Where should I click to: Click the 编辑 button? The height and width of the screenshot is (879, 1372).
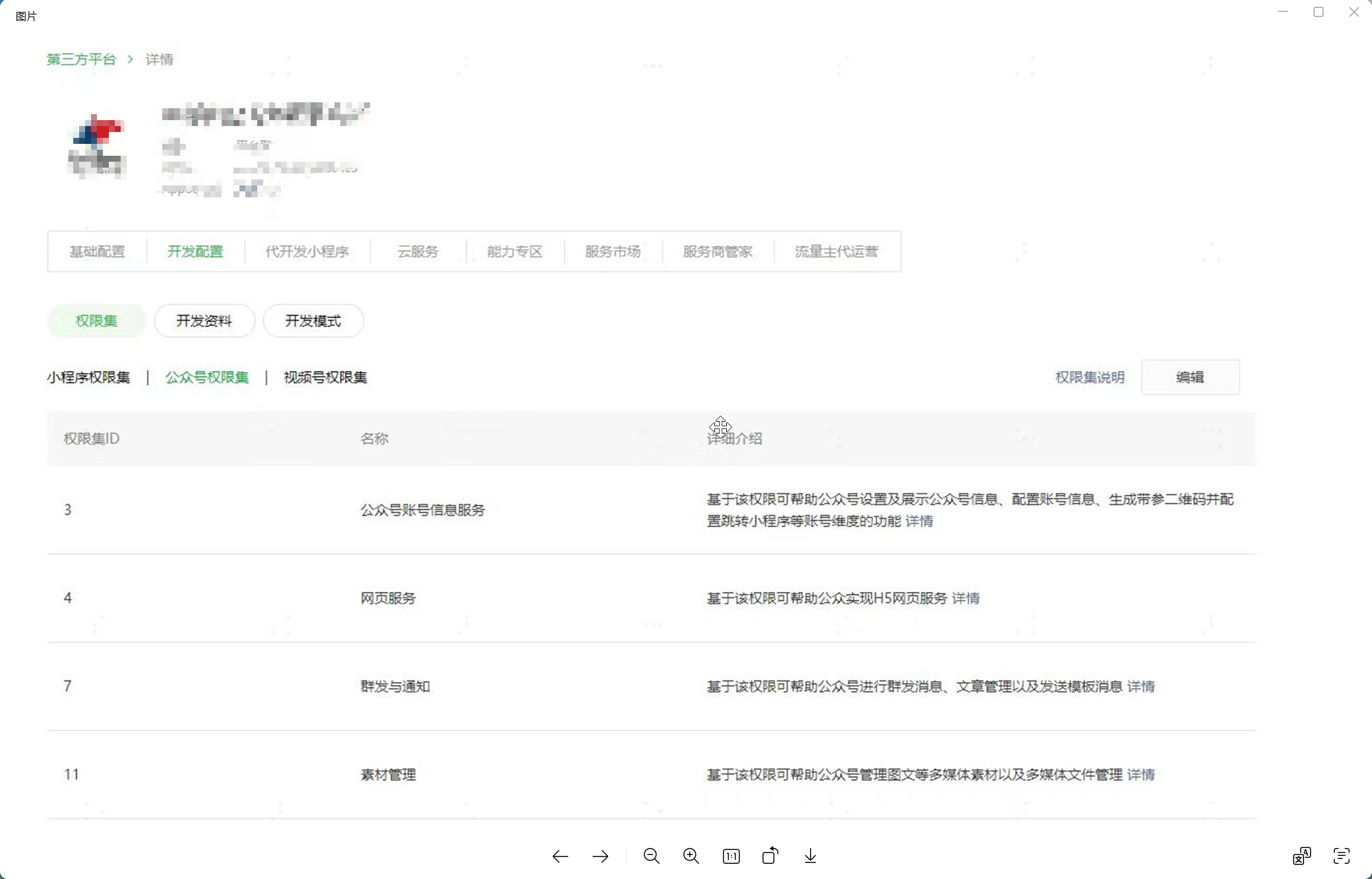click(x=1190, y=377)
